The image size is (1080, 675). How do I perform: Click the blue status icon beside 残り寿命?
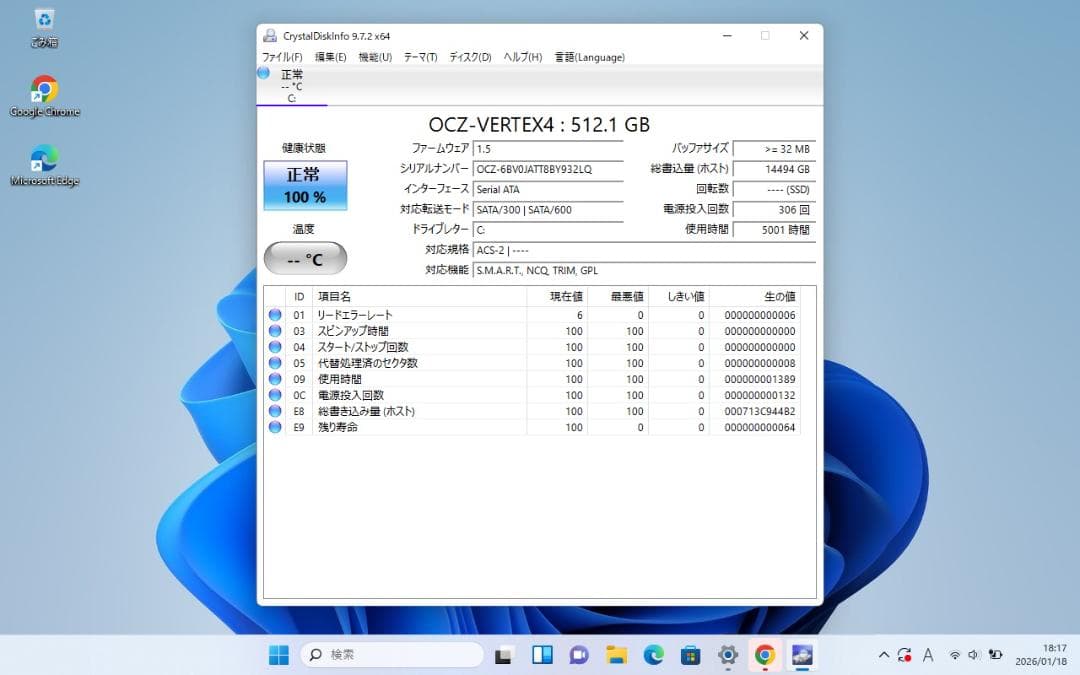275,427
